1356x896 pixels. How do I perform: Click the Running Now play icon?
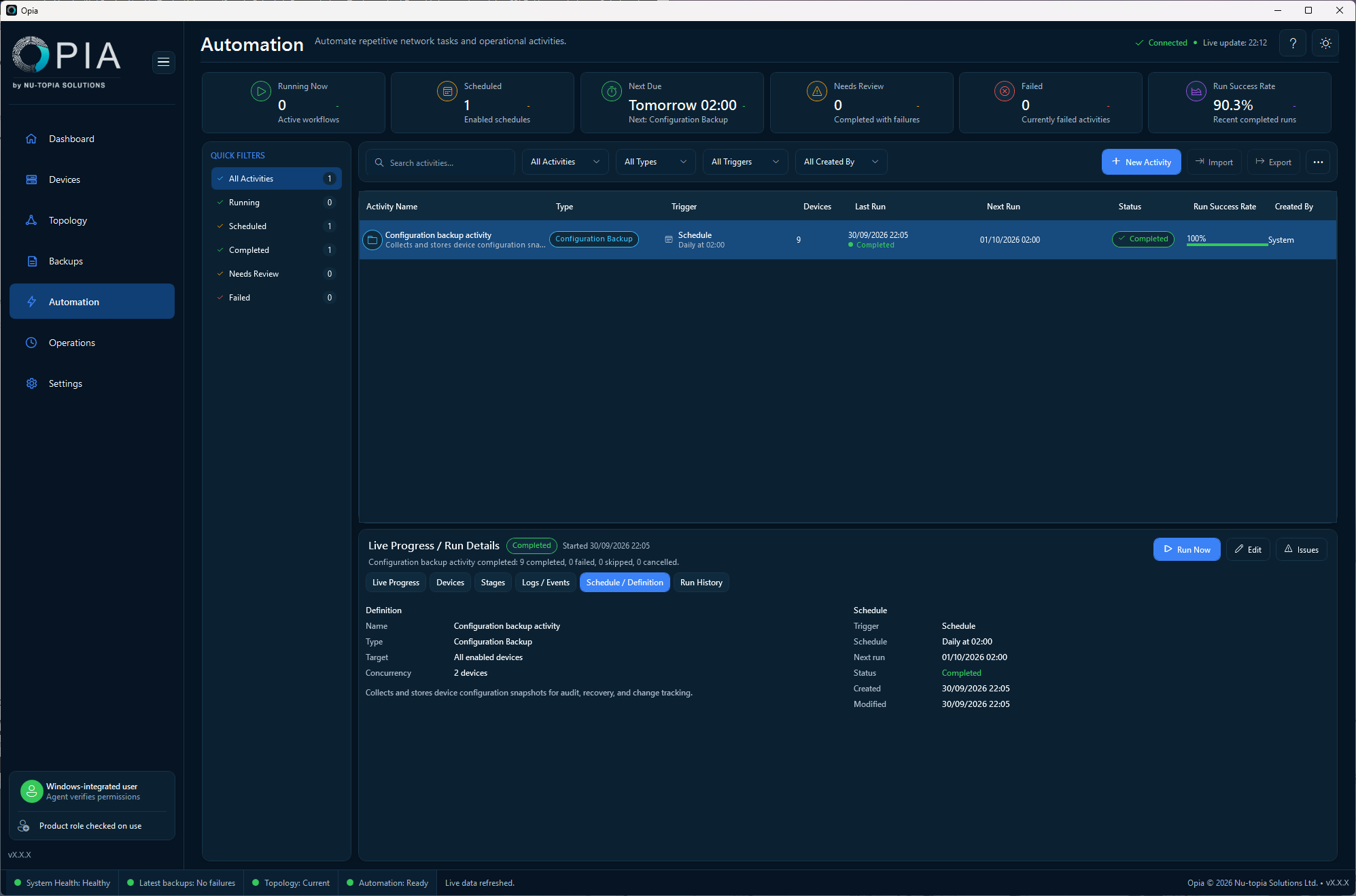(x=261, y=91)
